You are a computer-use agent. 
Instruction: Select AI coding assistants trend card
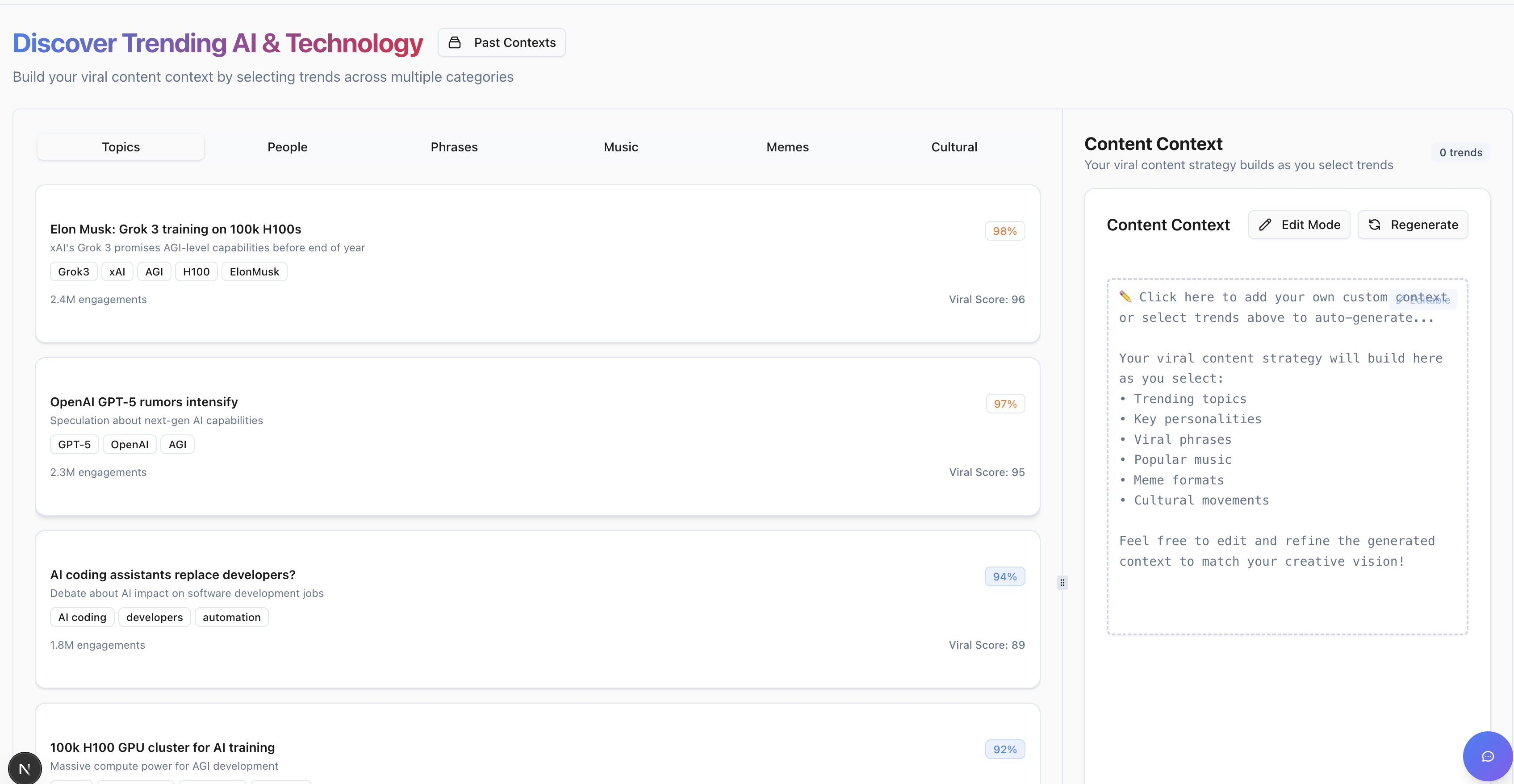coord(537,609)
